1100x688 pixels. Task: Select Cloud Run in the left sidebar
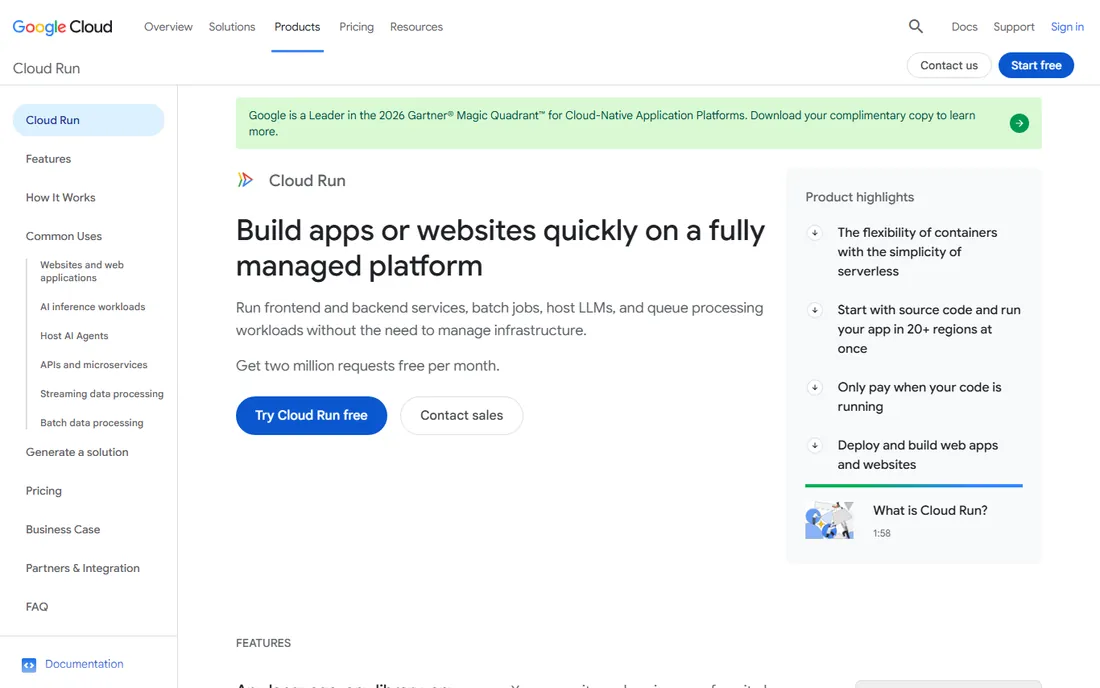pos(88,120)
